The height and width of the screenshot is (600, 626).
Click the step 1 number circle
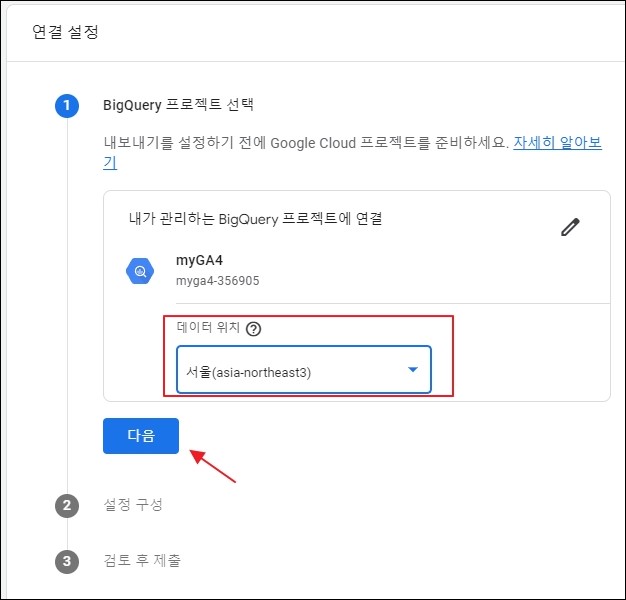67,105
